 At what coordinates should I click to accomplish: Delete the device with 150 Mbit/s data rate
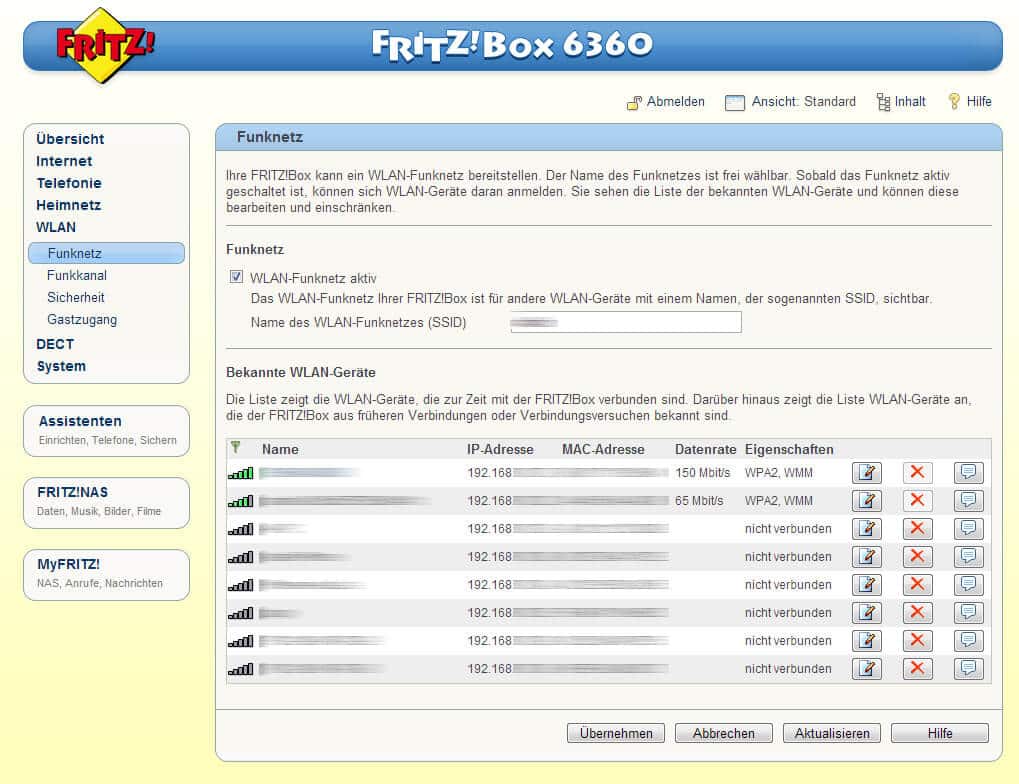[917, 473]
